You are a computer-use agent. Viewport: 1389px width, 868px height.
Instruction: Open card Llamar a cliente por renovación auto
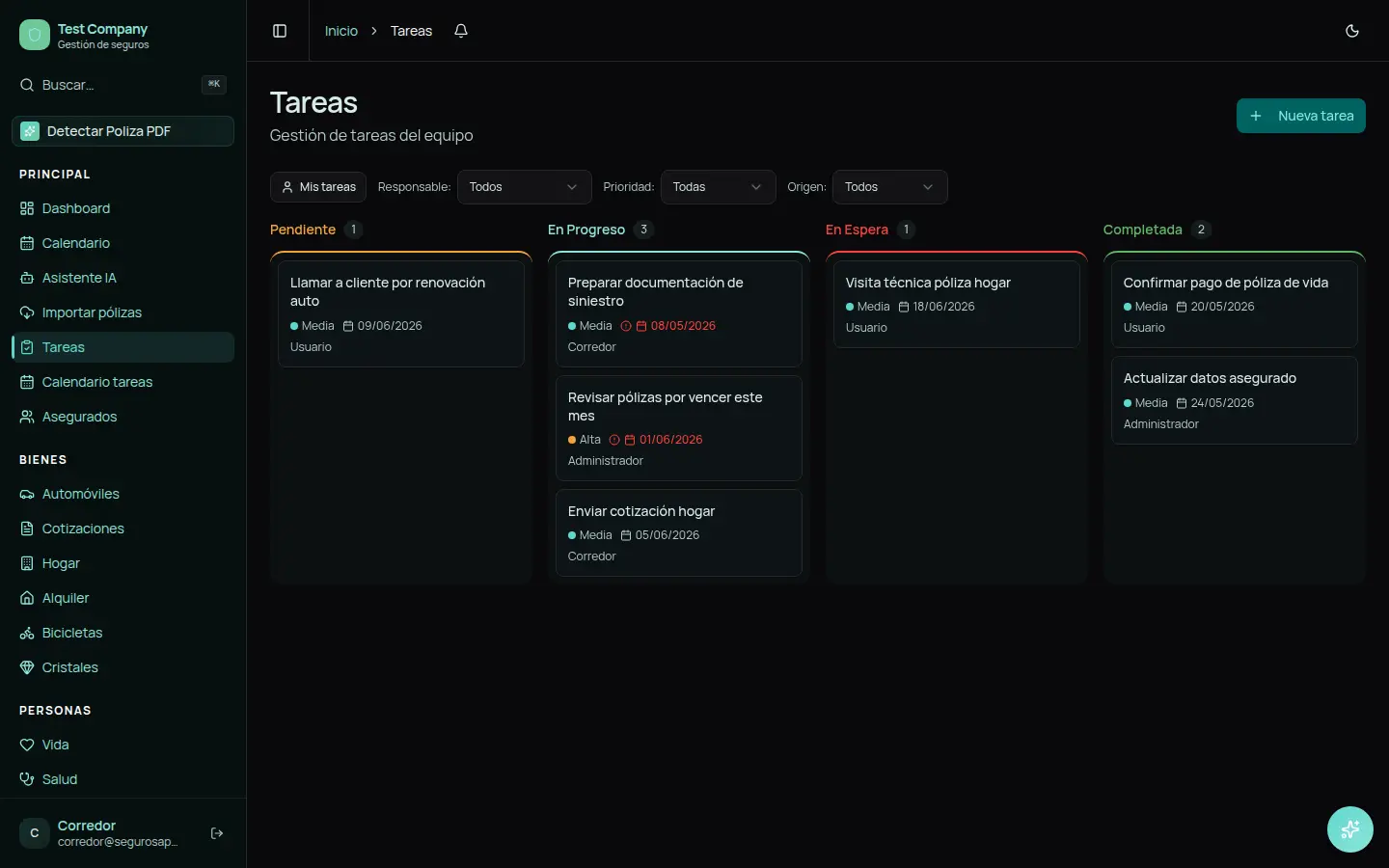[401, 313]
